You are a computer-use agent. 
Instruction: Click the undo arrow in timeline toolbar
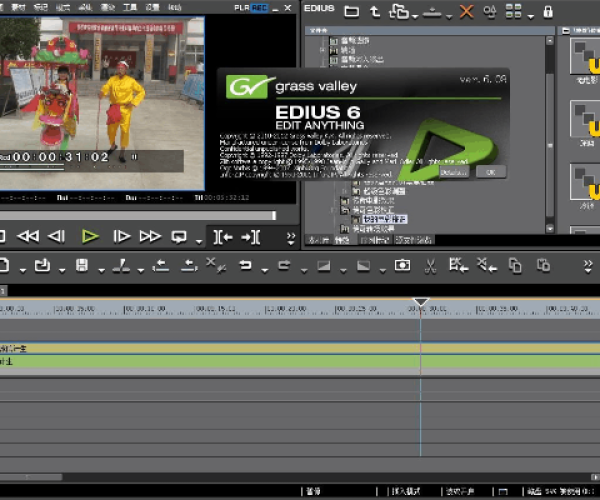245,266
